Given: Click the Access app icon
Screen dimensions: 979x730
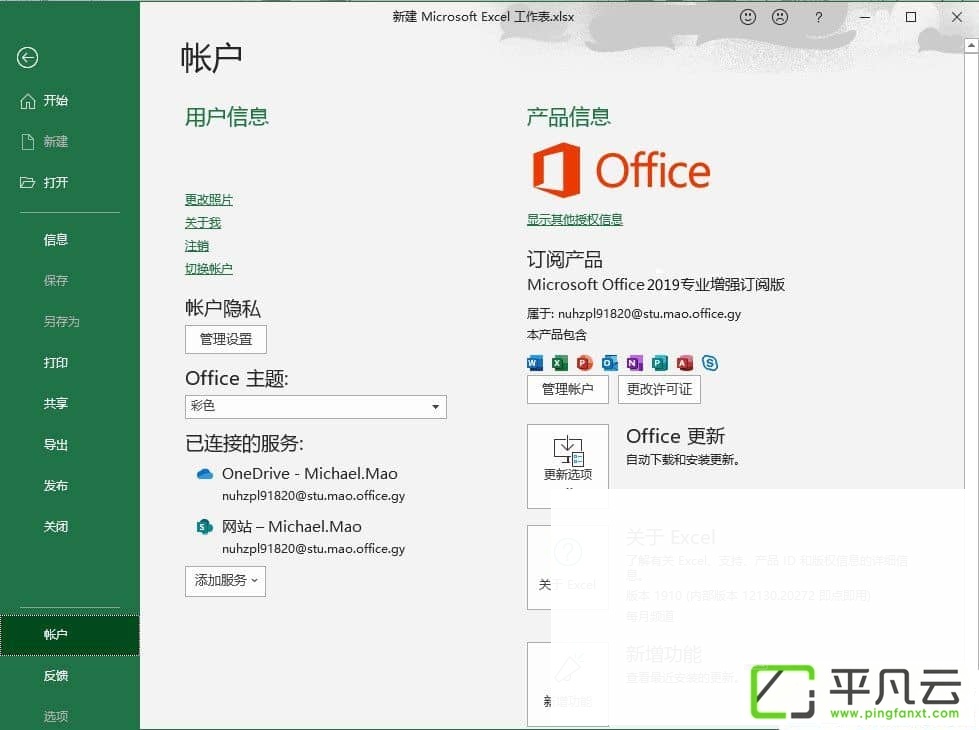Looking at the screenshot, I should coord(684,363).
